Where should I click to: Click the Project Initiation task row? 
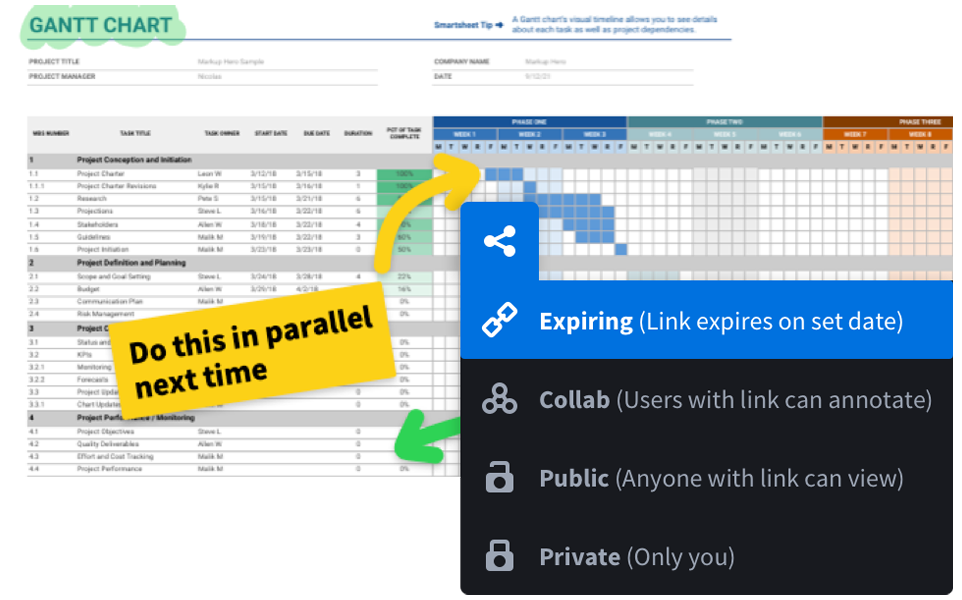click(x=230, y=250)
